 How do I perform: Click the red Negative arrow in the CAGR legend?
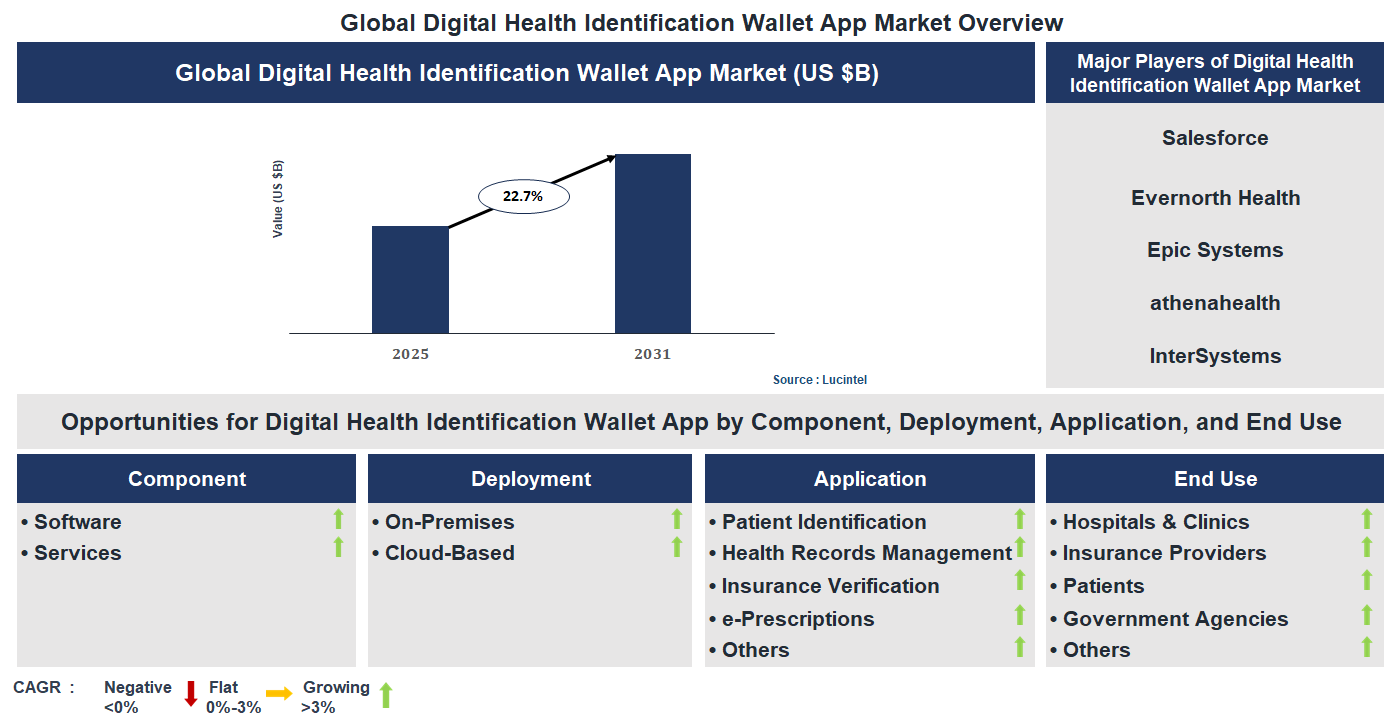[189, 694]
